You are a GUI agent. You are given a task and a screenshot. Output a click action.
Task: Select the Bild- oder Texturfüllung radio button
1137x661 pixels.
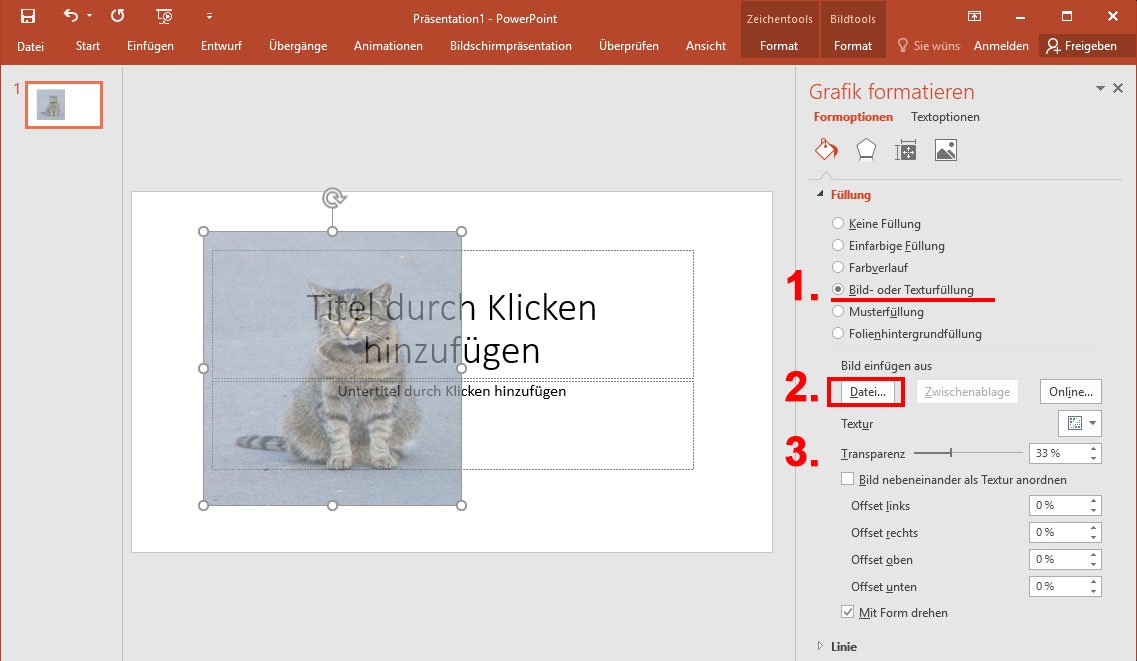point(837,289)
